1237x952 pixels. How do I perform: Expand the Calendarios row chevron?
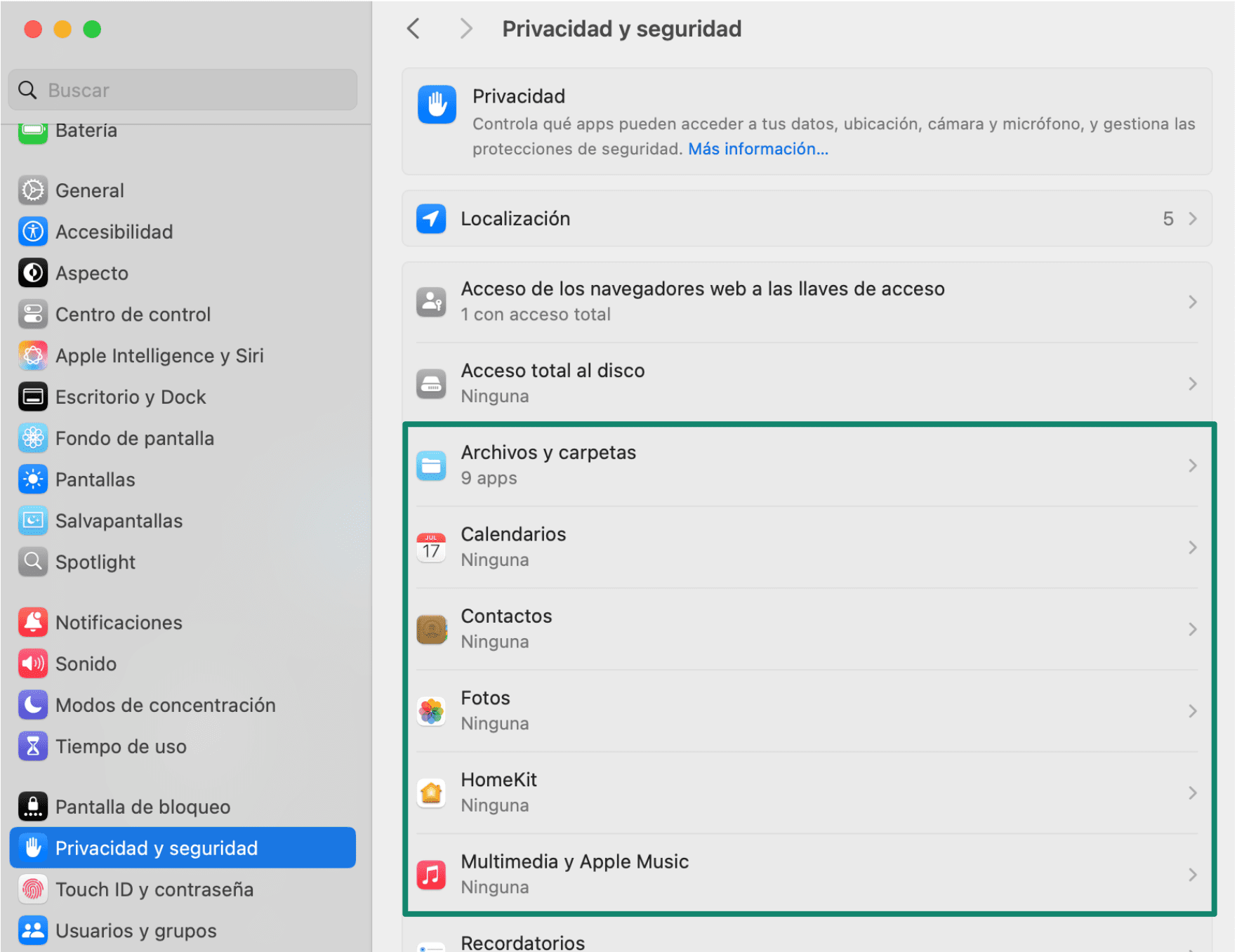[x=1193, y=547]
